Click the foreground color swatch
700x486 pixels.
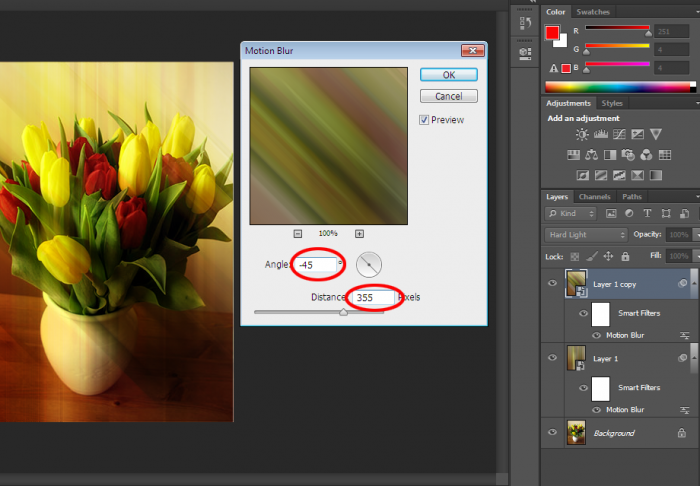click(x=552, y=33)
